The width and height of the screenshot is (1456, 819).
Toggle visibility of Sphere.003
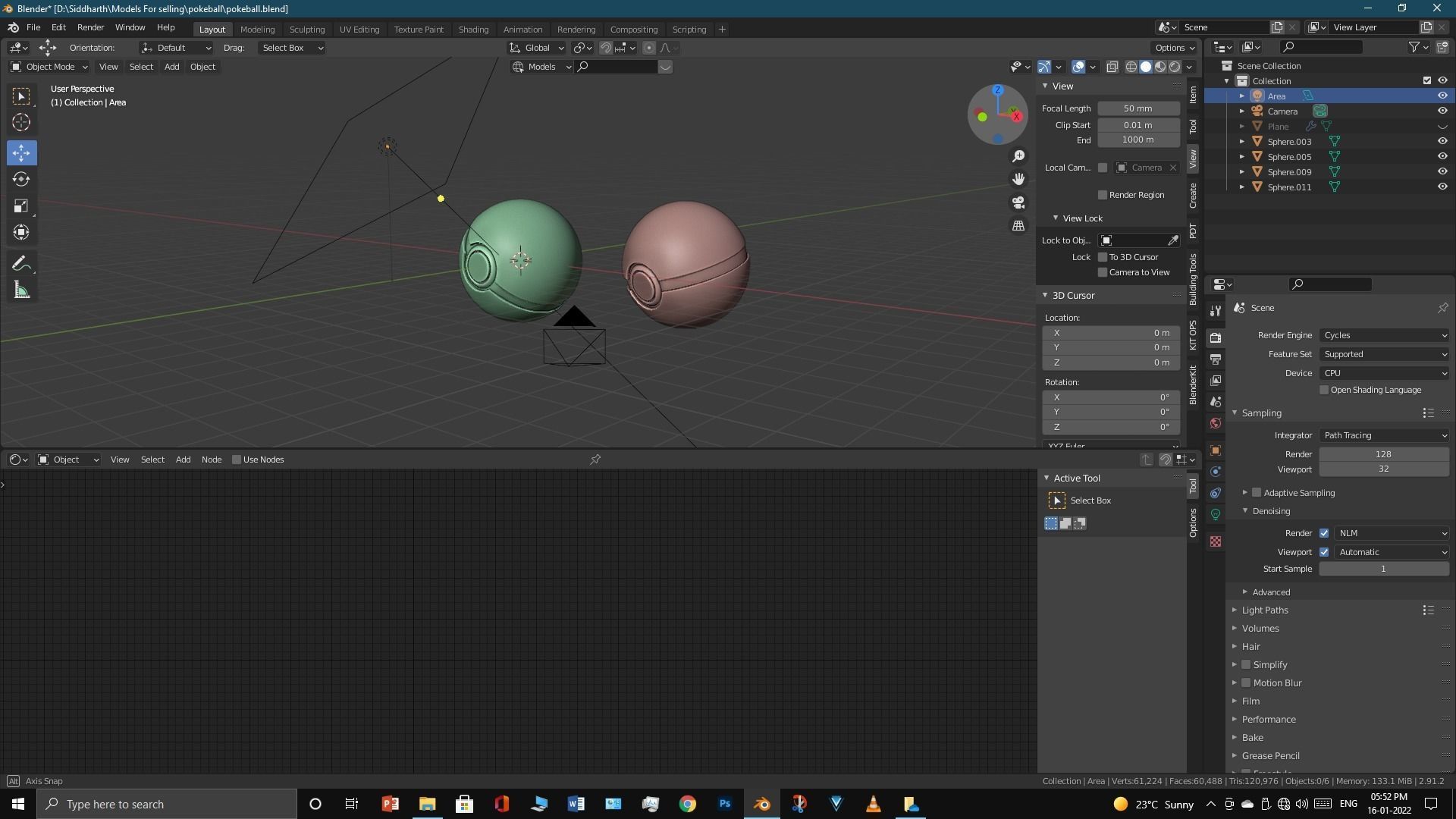tap(1442, 141)
